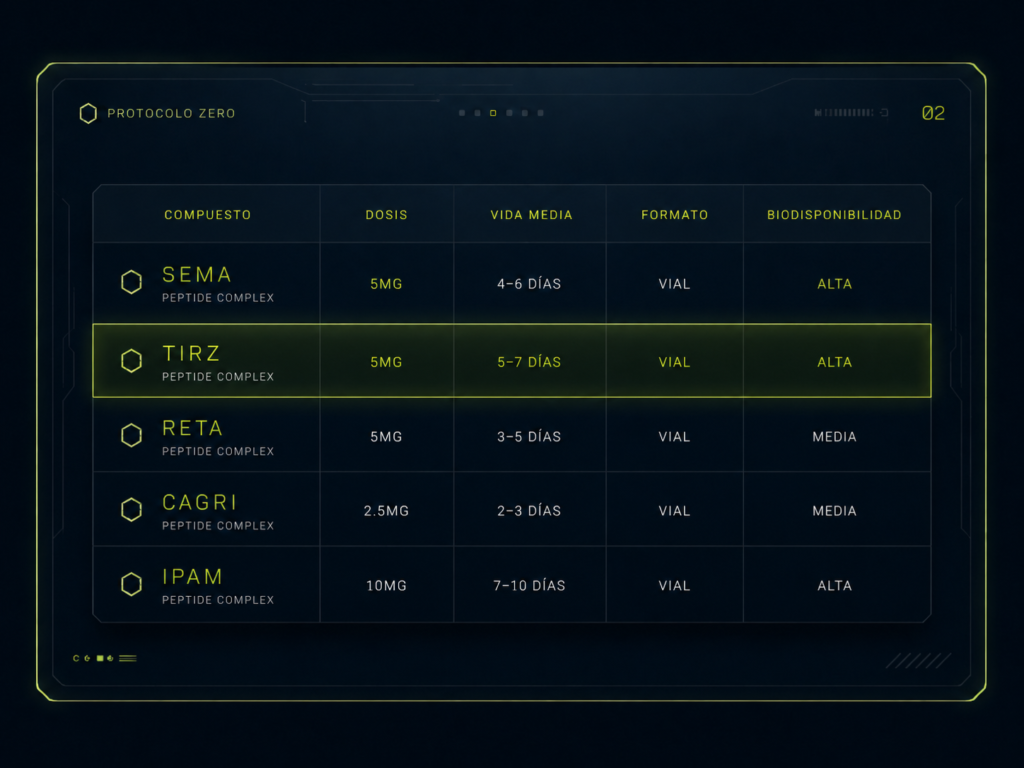The width and height of the screenshot is (1024, 768).
Task: Switch to the last pagination dot
Action: tap(540, 113)
